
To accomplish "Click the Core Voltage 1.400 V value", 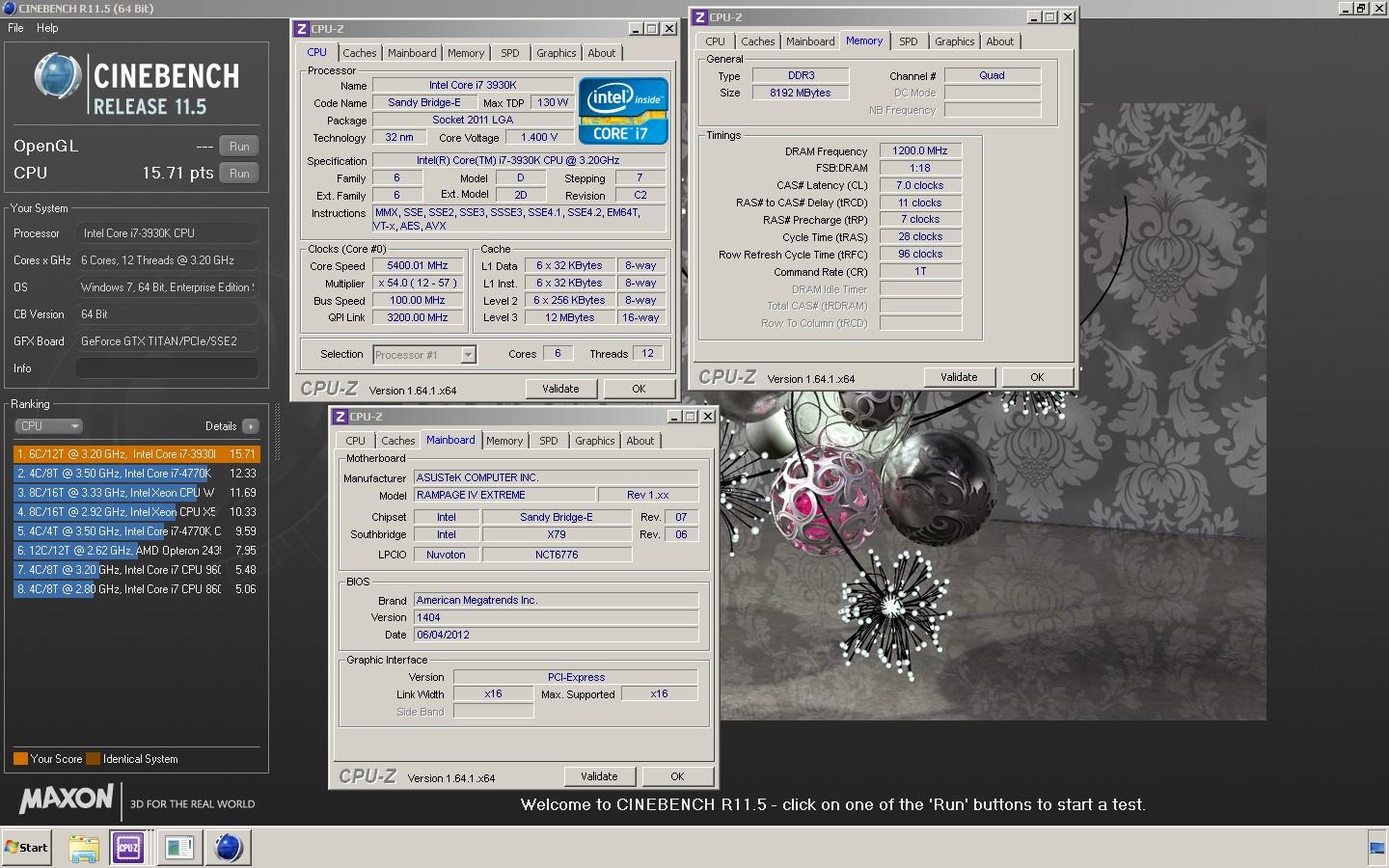I will tap(540, 138).
